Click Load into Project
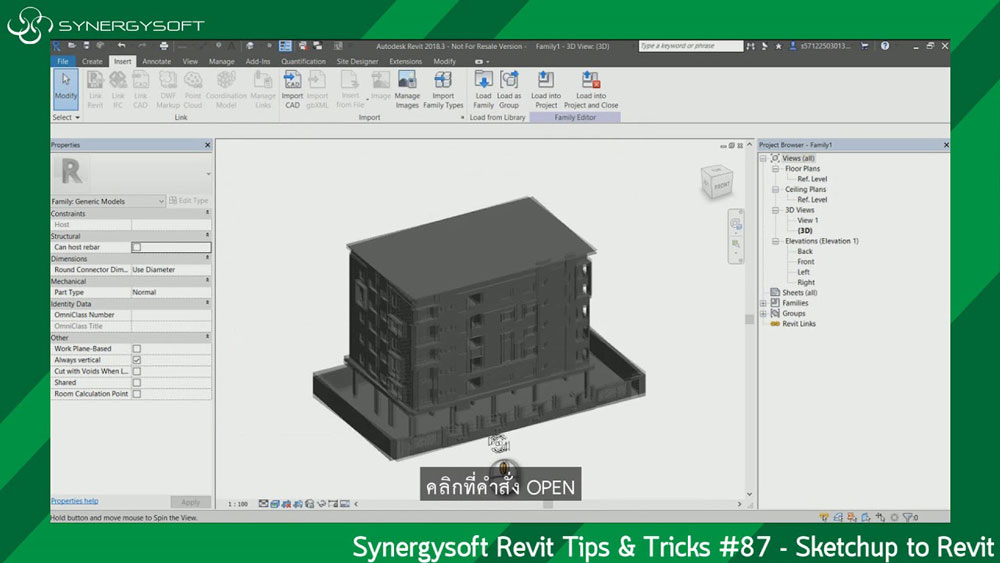The width and height of the screenshot is (1000, 563). point(546,90)
